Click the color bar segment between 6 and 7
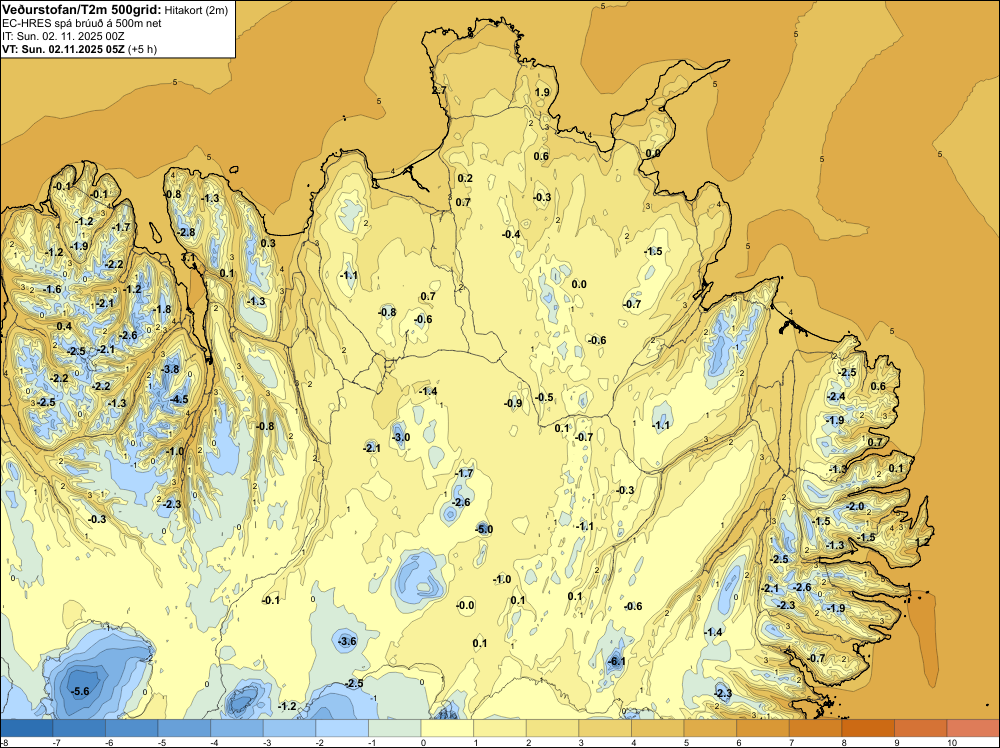Screen dimensions: 1000x748 pos(763,728)
